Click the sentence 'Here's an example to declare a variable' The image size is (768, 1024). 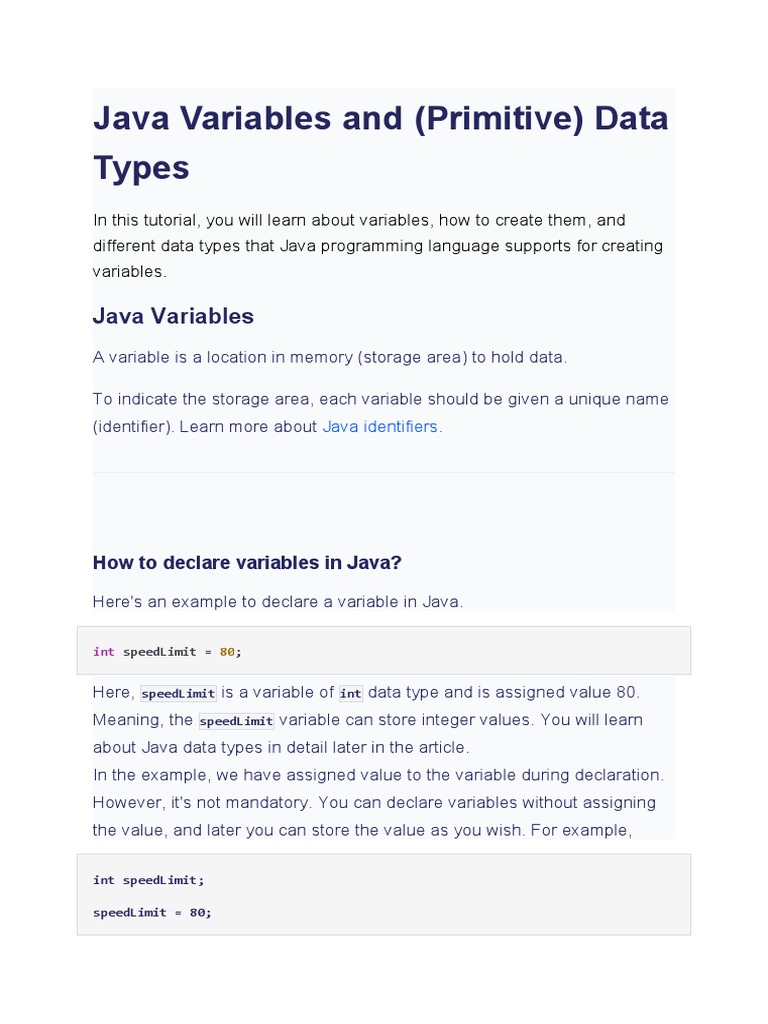pos(277,601)
